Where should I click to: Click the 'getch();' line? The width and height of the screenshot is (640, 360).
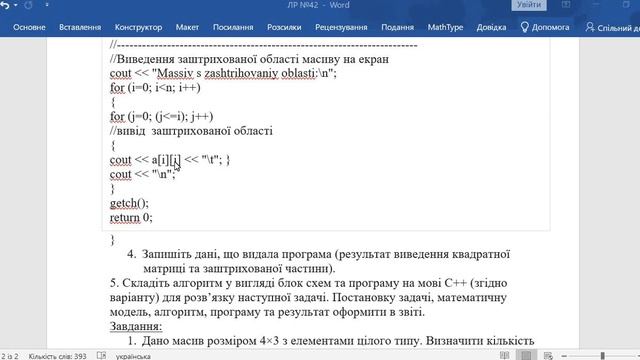129,203
